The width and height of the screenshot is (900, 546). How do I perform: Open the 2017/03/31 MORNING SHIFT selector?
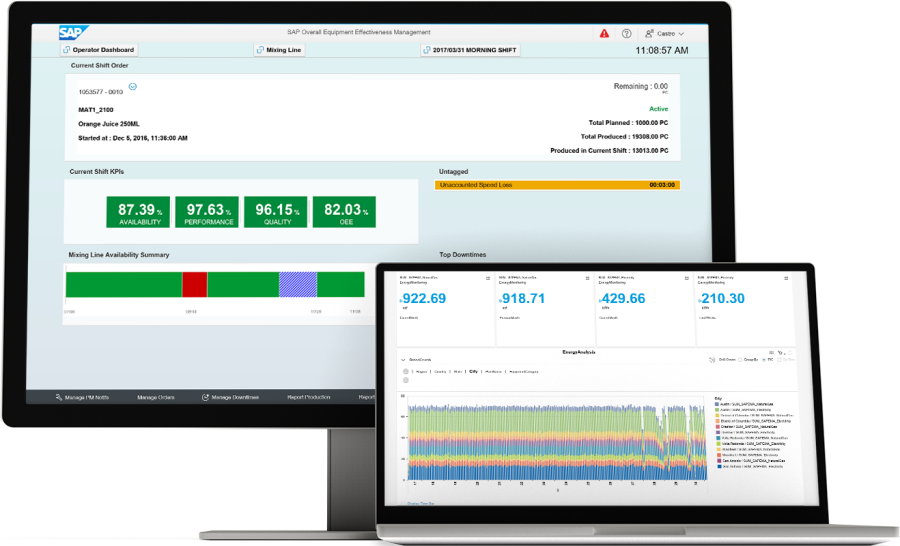tap(470, 50)
